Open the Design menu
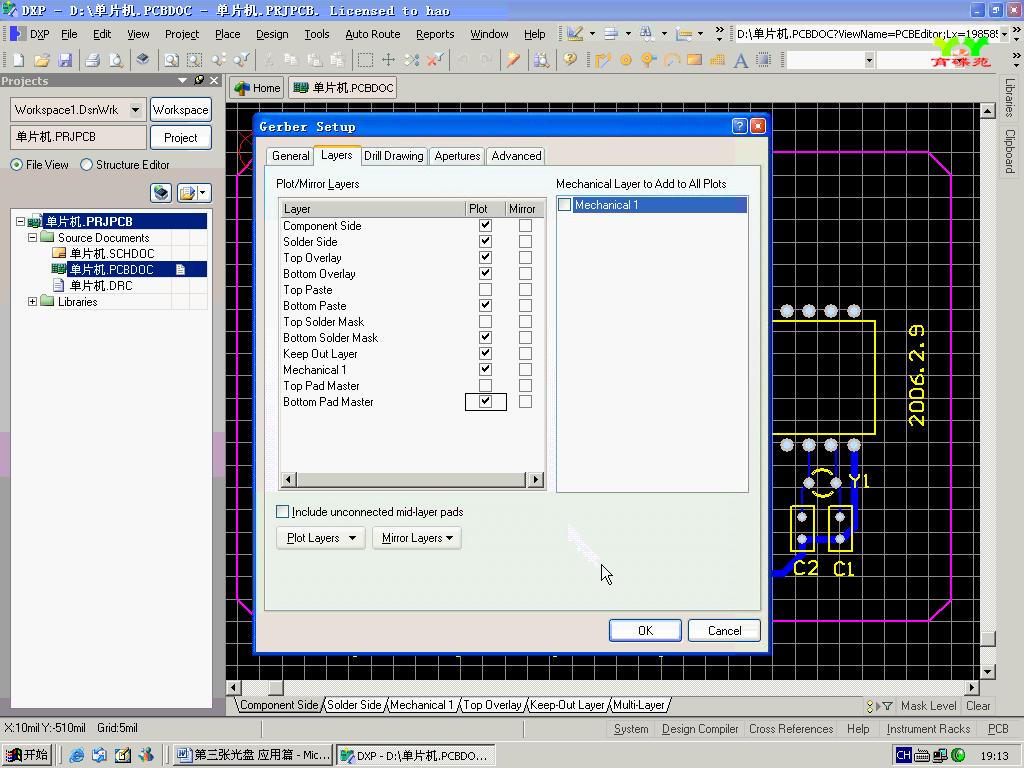 272,34
